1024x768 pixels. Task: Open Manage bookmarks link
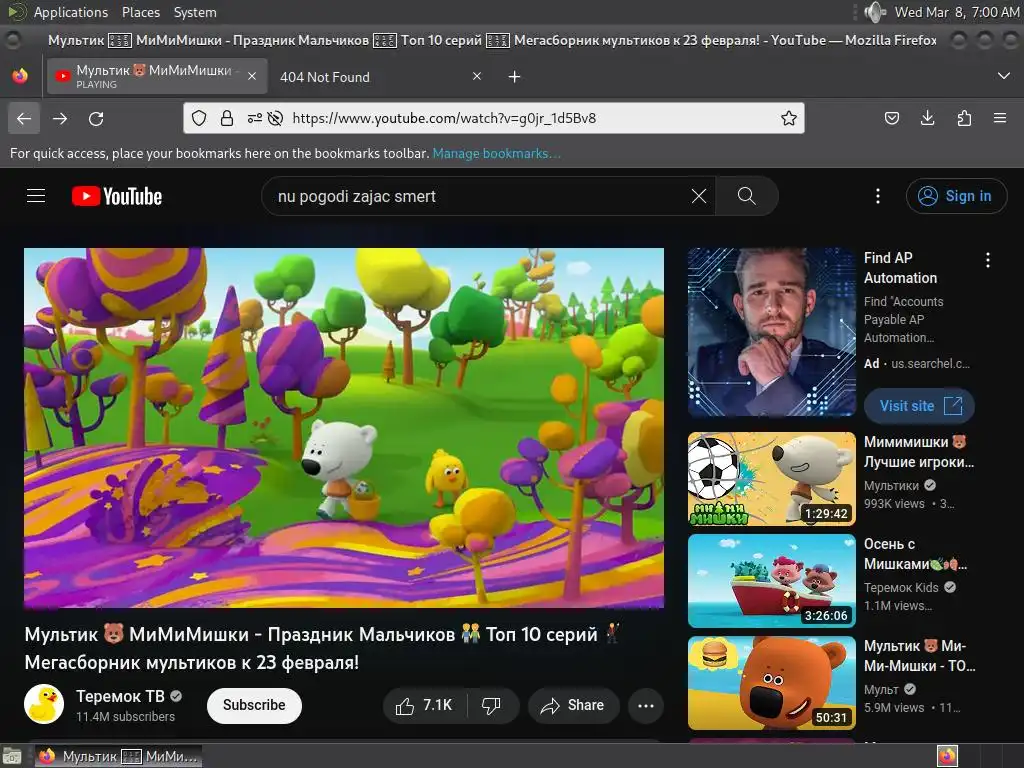(x=496, y=153)
